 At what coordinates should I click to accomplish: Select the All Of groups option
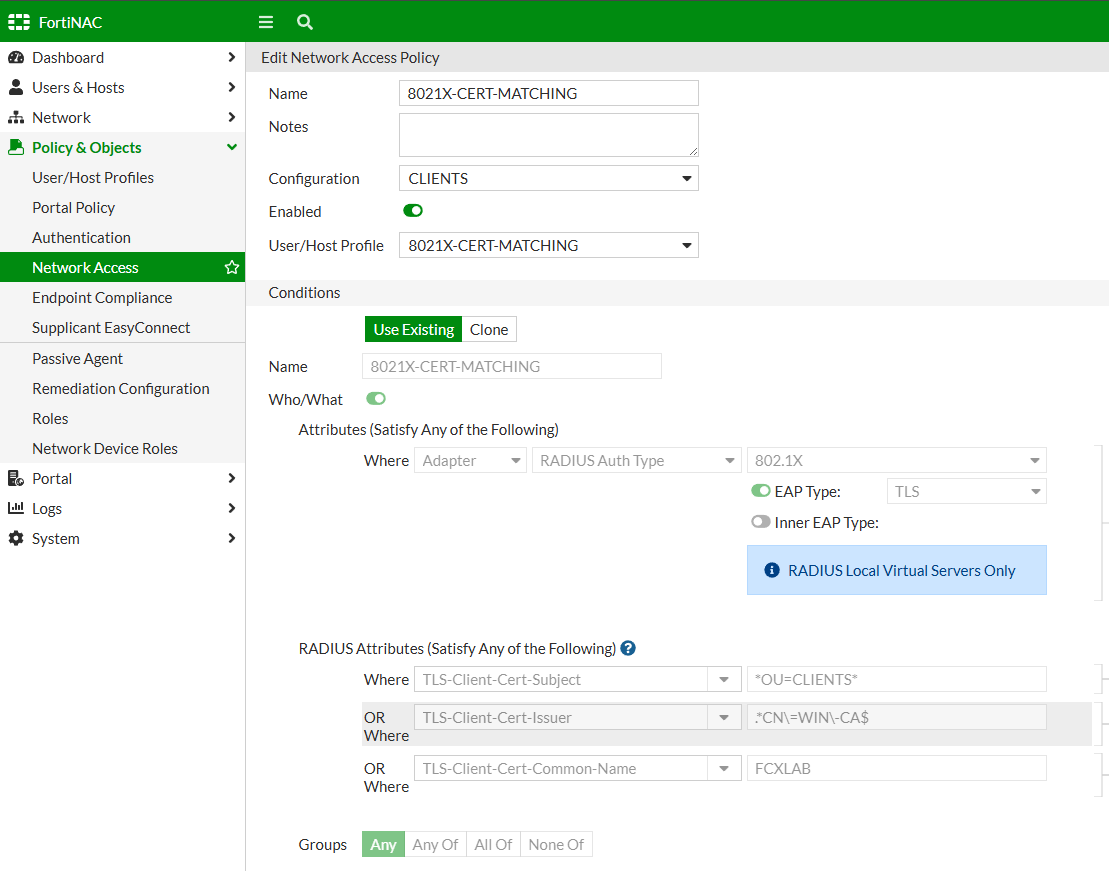click(493, 844)
